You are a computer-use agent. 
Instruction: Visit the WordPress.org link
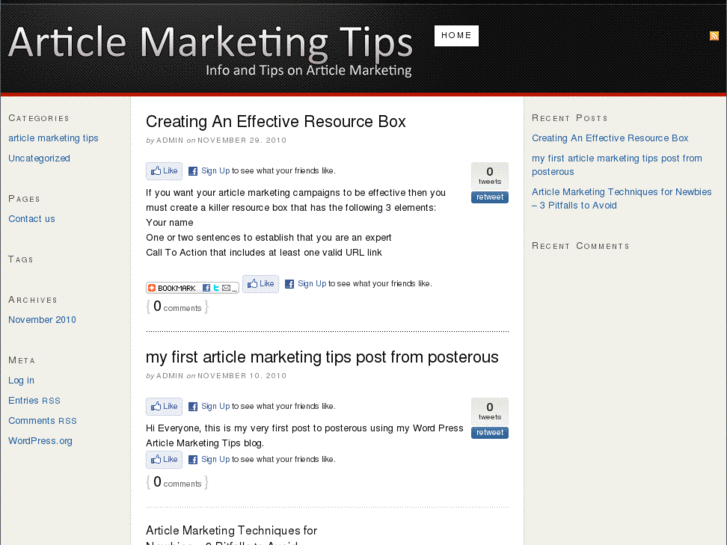(40, 441)
